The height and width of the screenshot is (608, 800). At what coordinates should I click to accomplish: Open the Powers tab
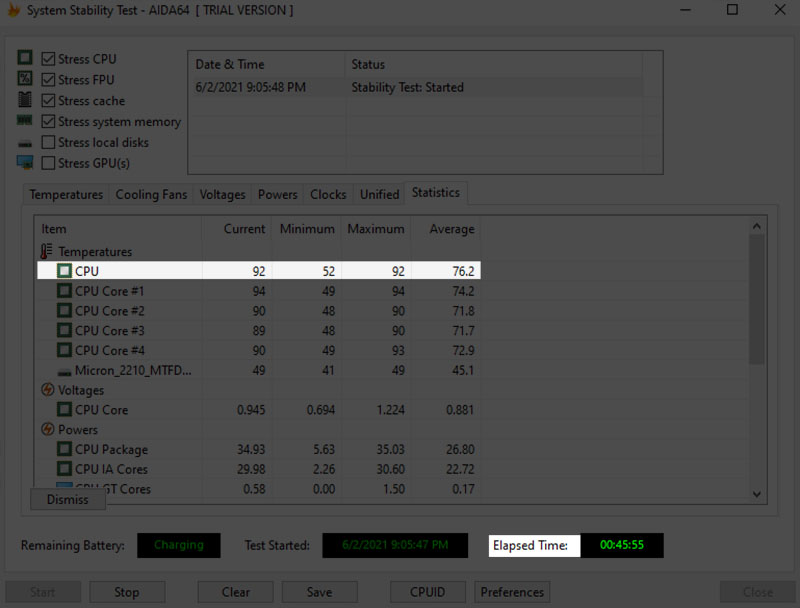coord(278,194)
